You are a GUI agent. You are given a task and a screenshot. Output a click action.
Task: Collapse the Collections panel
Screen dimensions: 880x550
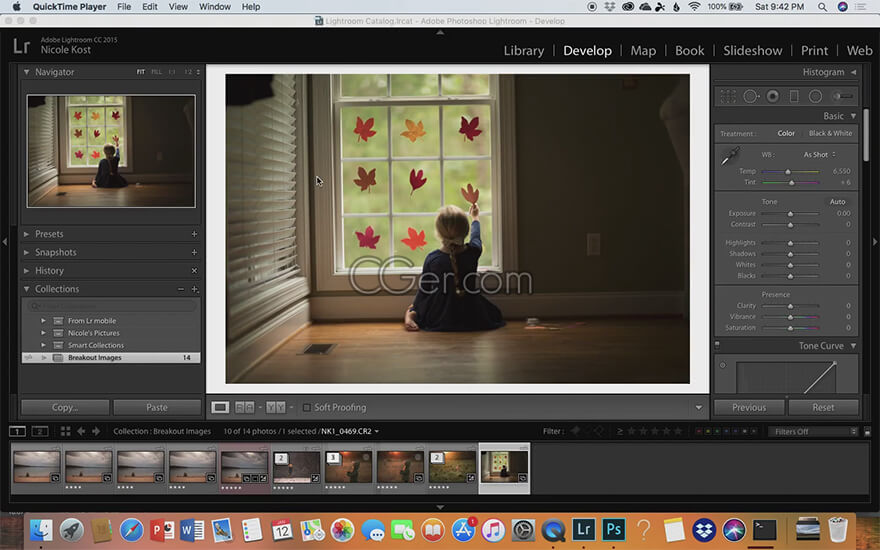tap(26, 289)
